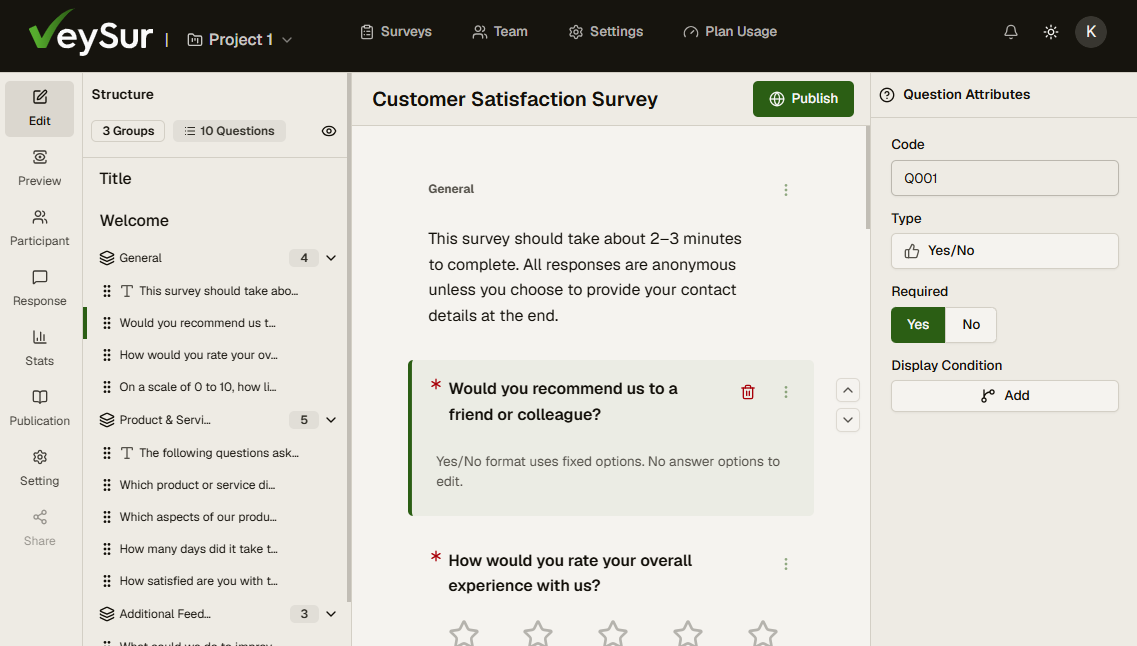Click the Publish button

pyautogui.click(x=803, y=99)
